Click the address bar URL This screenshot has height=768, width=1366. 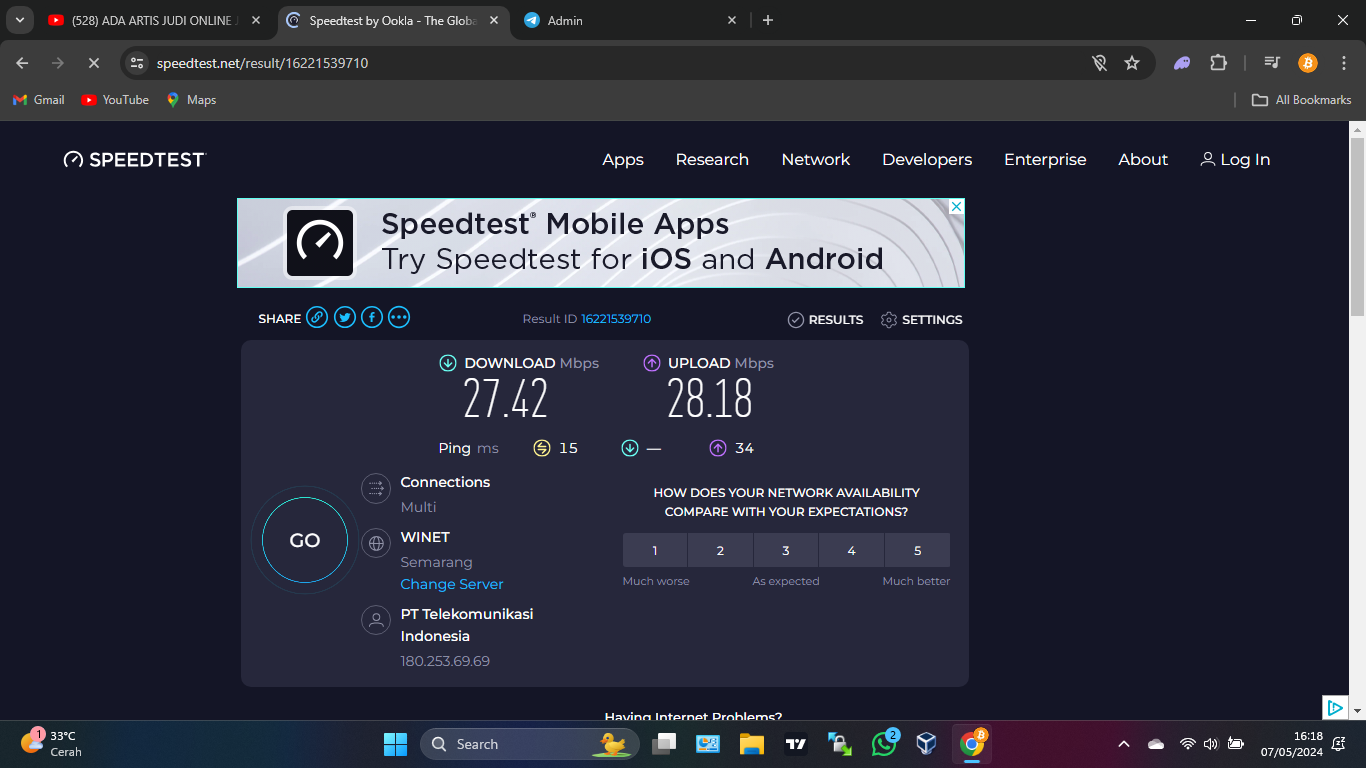(x=263, y=63)
